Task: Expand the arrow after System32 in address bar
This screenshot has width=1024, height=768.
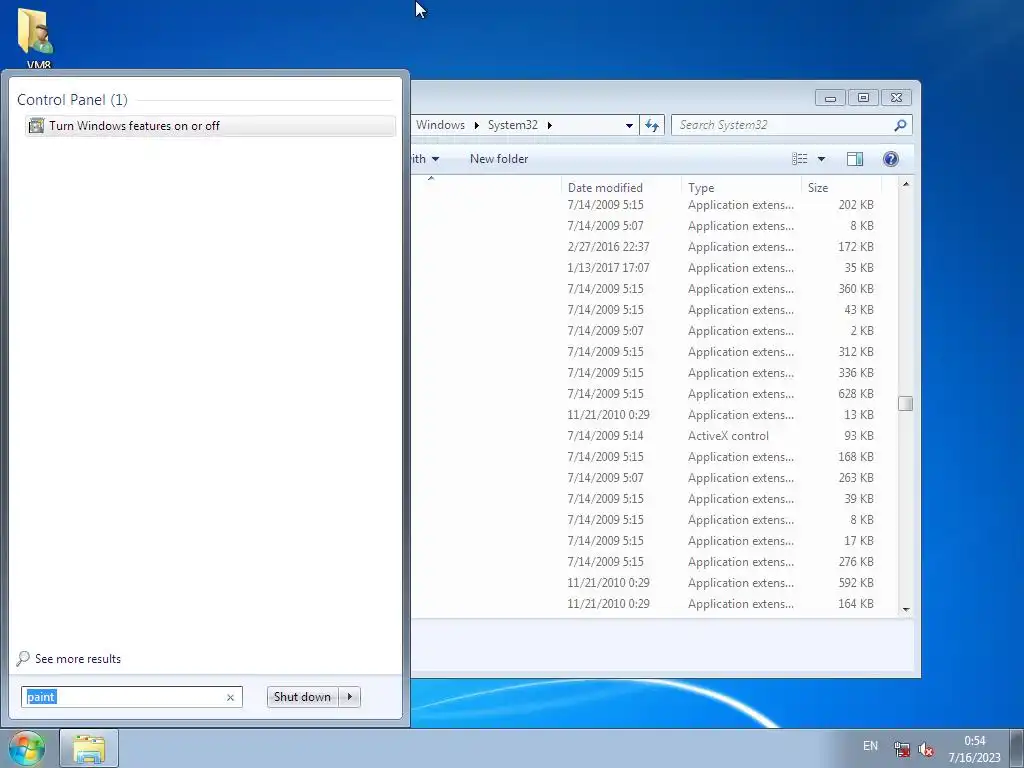Action: click(x=550, y=125)
